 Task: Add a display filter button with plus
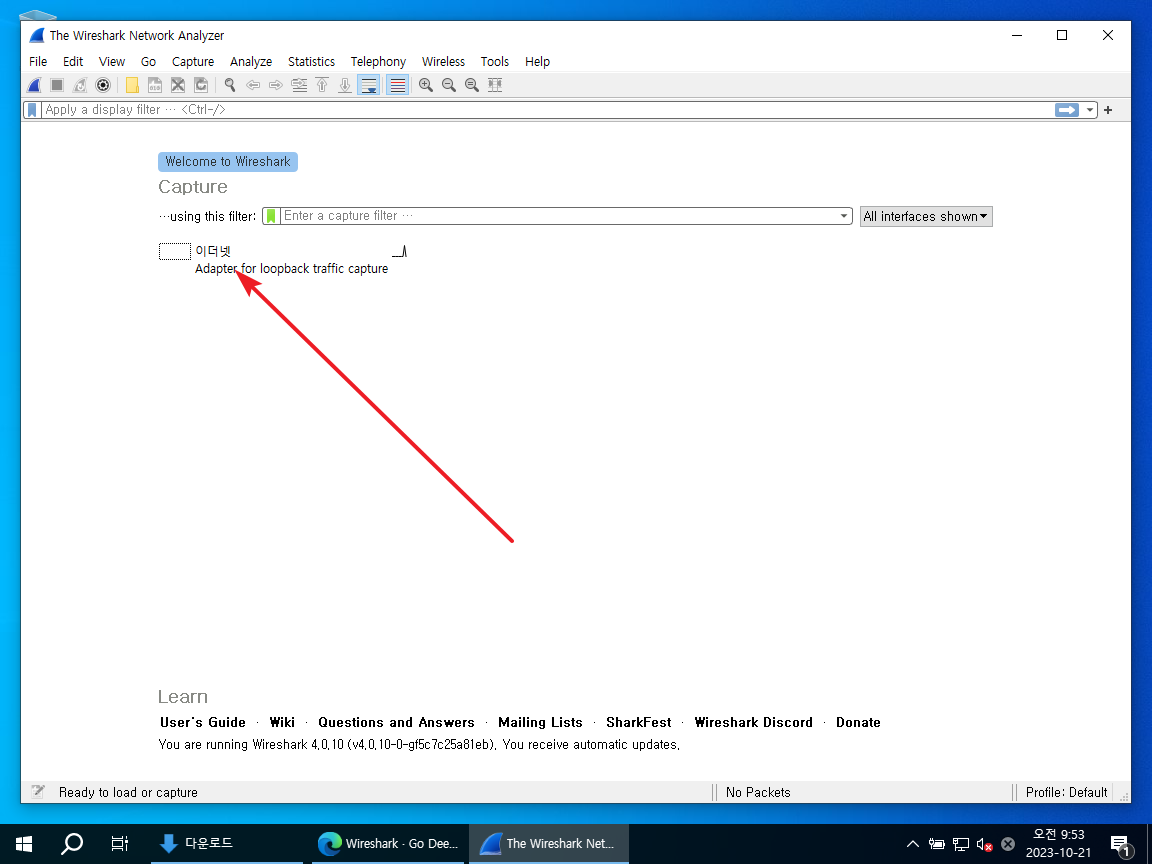click(x=1108, y=109)
